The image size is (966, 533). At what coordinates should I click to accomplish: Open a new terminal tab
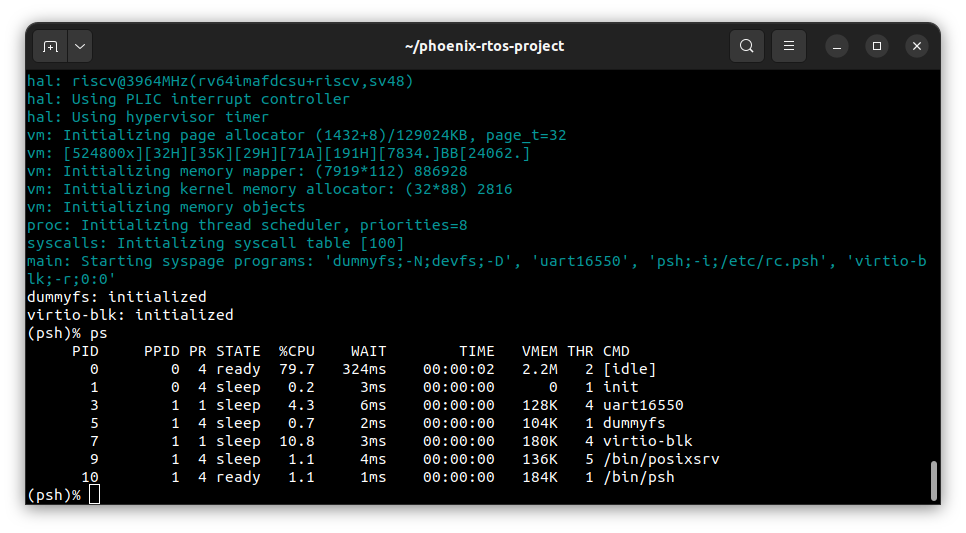tap(51, 46)
